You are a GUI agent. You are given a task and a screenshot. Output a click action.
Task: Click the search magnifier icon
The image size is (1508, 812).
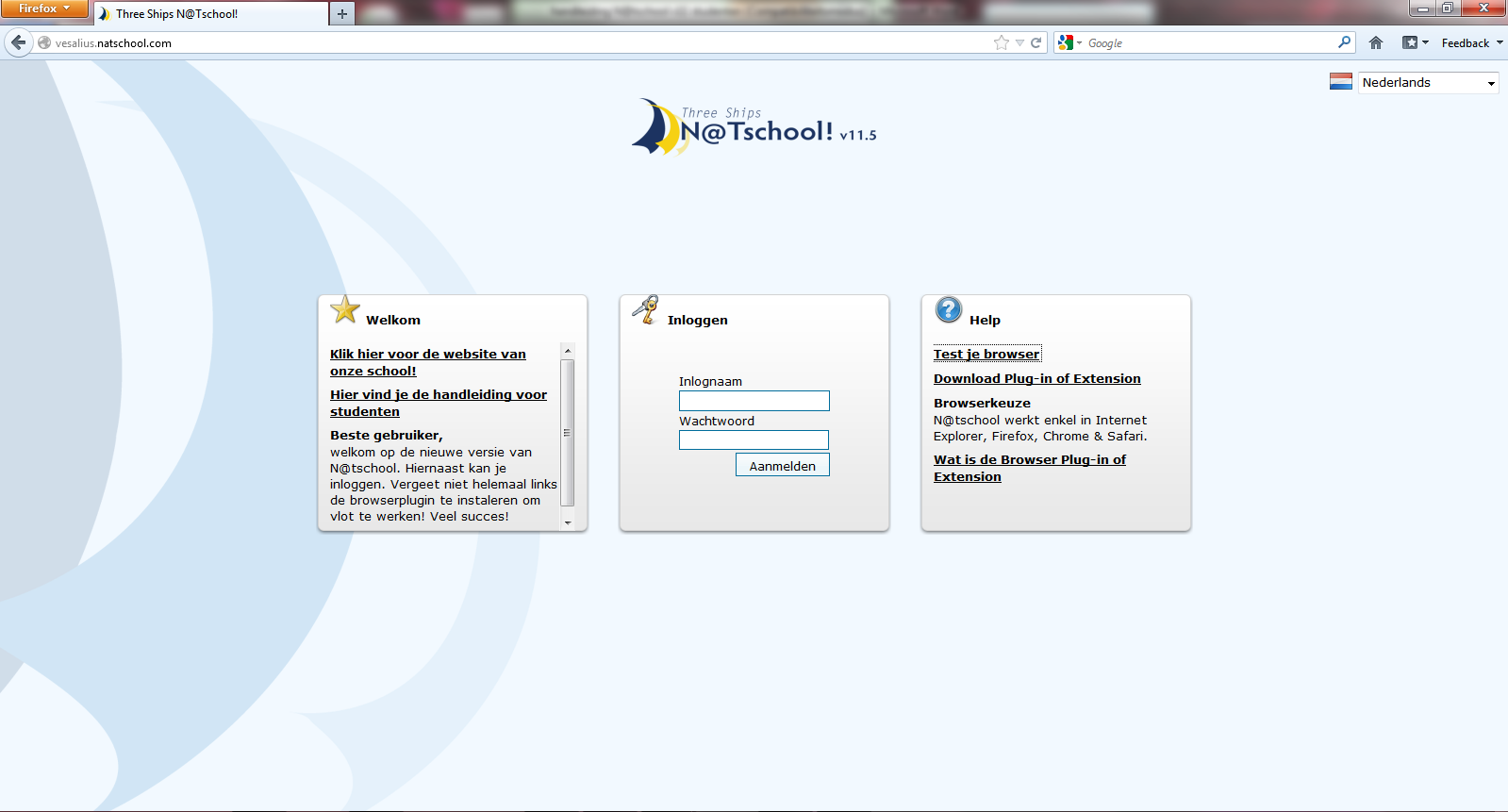(x=1344, y=42)
